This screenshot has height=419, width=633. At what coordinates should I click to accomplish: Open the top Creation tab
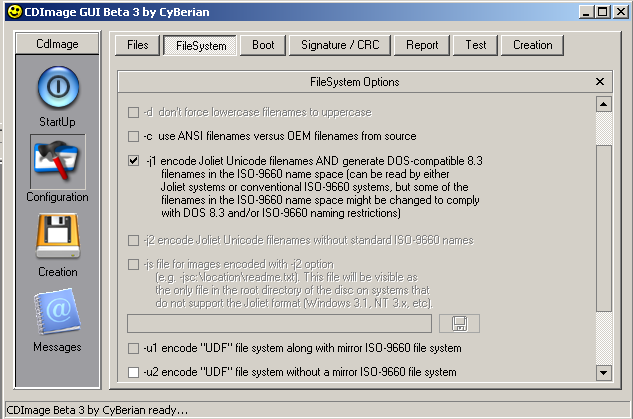click(x=532, y=45)
